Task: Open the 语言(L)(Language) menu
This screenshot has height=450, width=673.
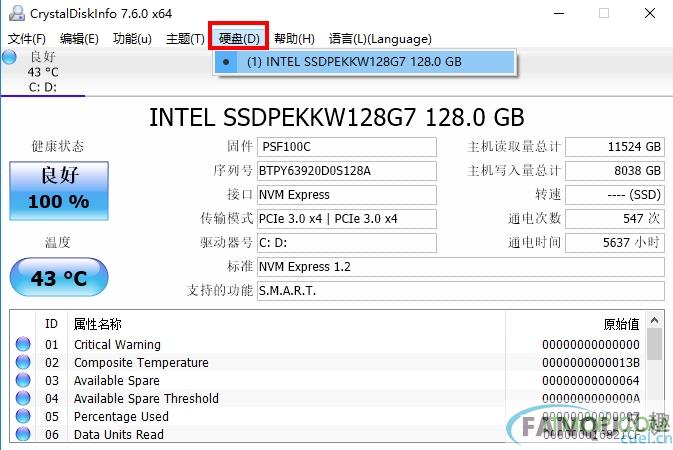Action: point(380,39)
